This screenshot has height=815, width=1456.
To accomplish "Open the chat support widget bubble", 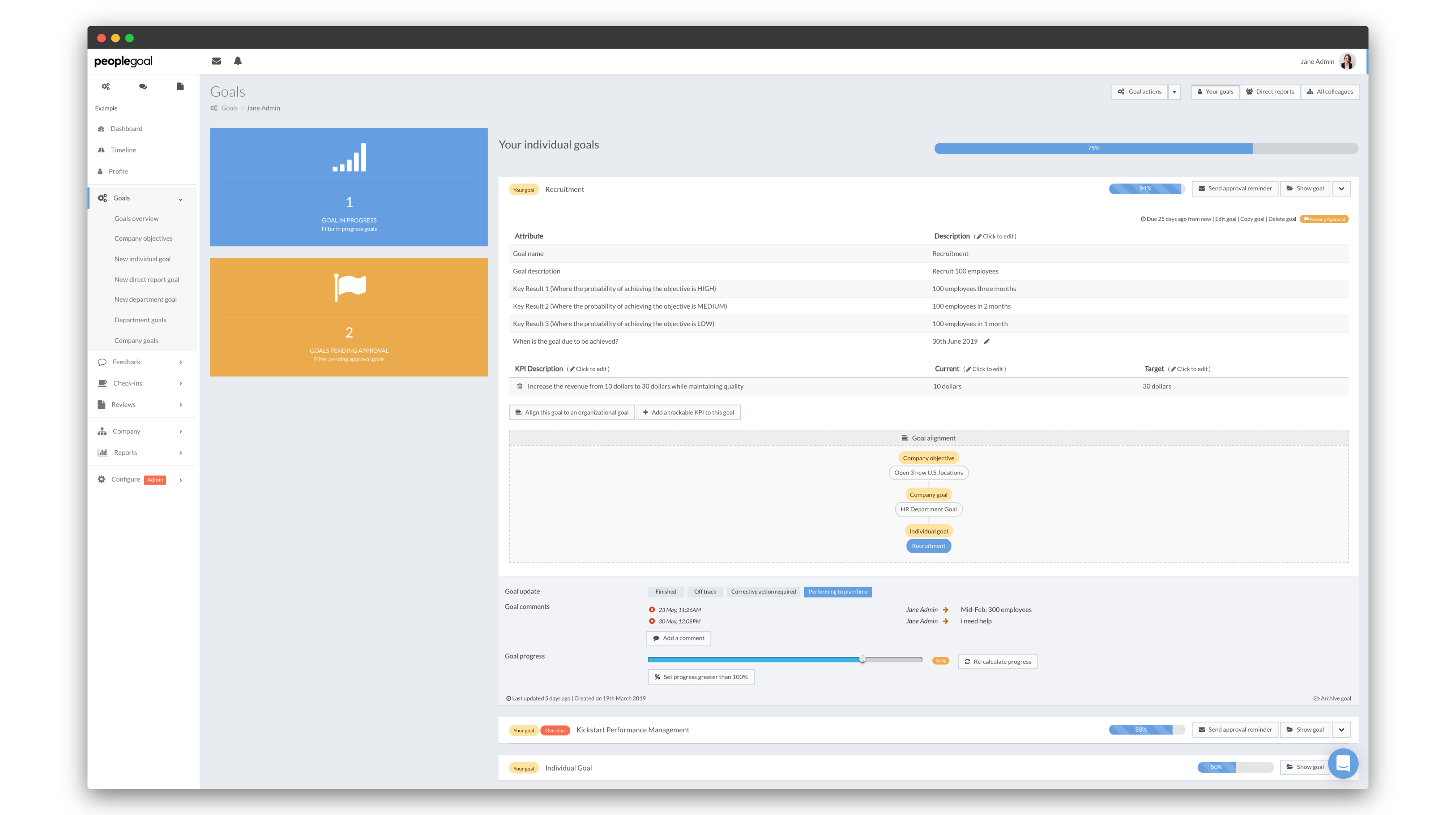I will coord(1343,764).
